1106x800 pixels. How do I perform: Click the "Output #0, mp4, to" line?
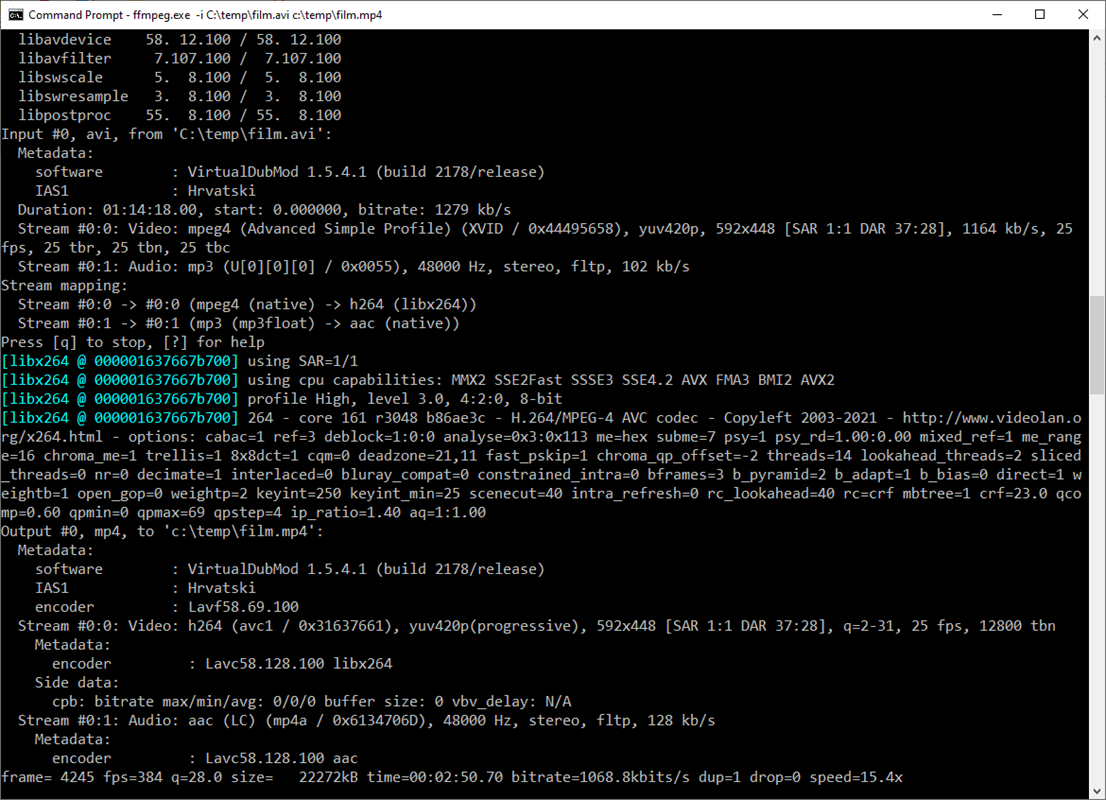[x=162, y=531]
